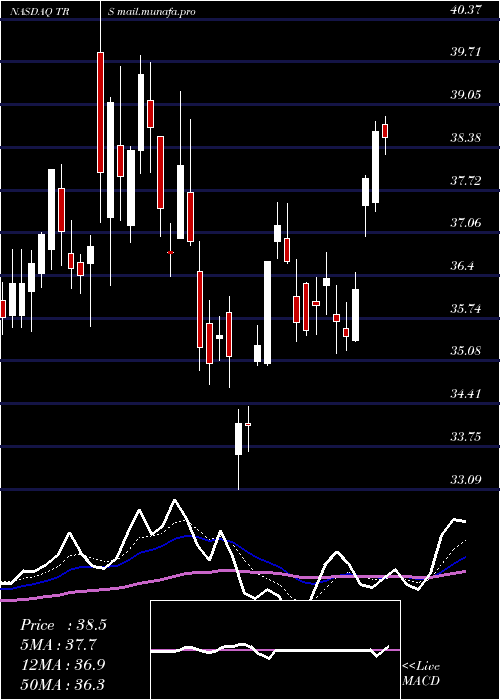Image resolution: width=500 pixels, height=700 pixels.
Task: Click the Price : 38.5 readout
Action: point(63,625)
